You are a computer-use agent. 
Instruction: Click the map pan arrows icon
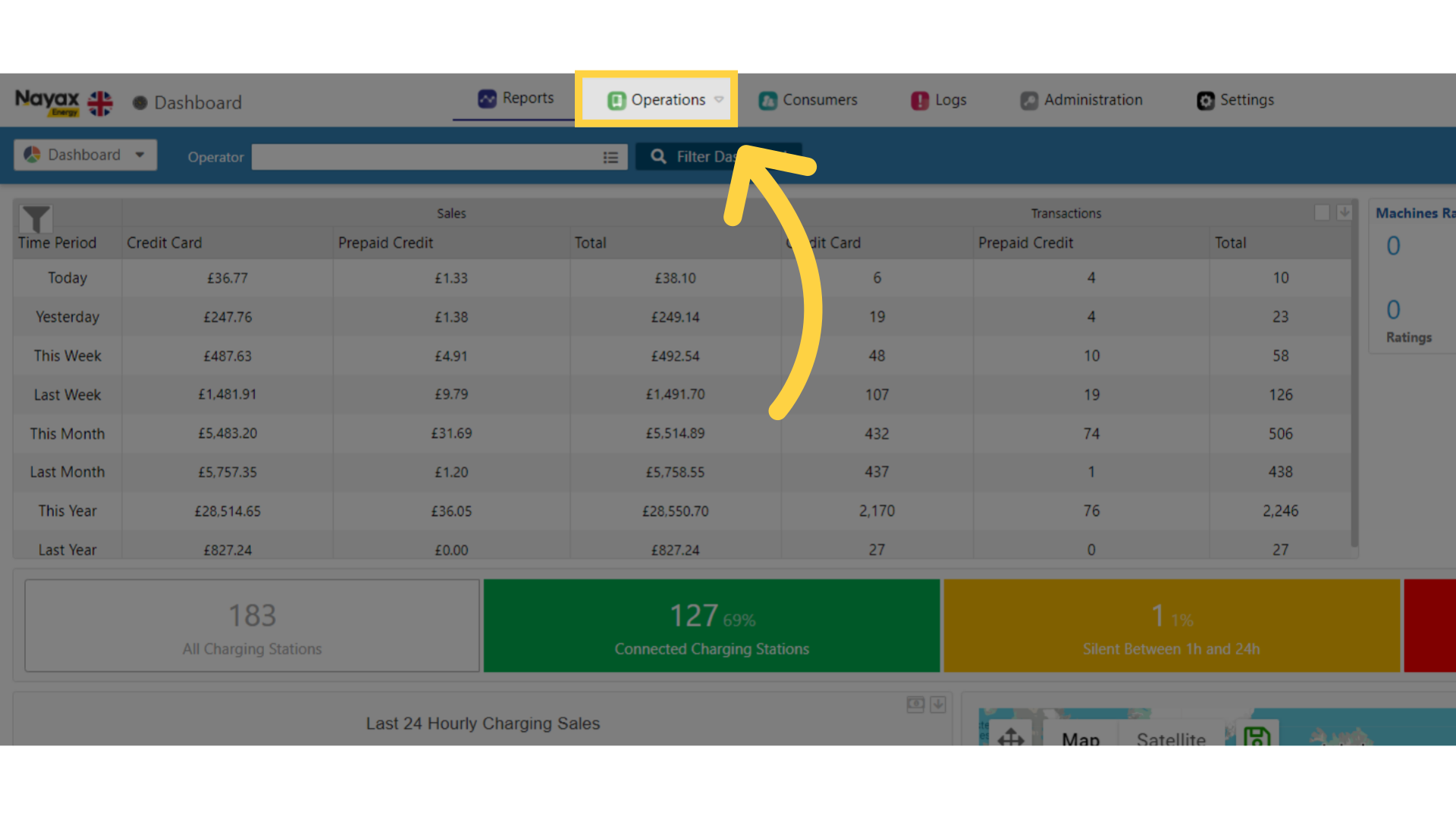(1011, 736)
